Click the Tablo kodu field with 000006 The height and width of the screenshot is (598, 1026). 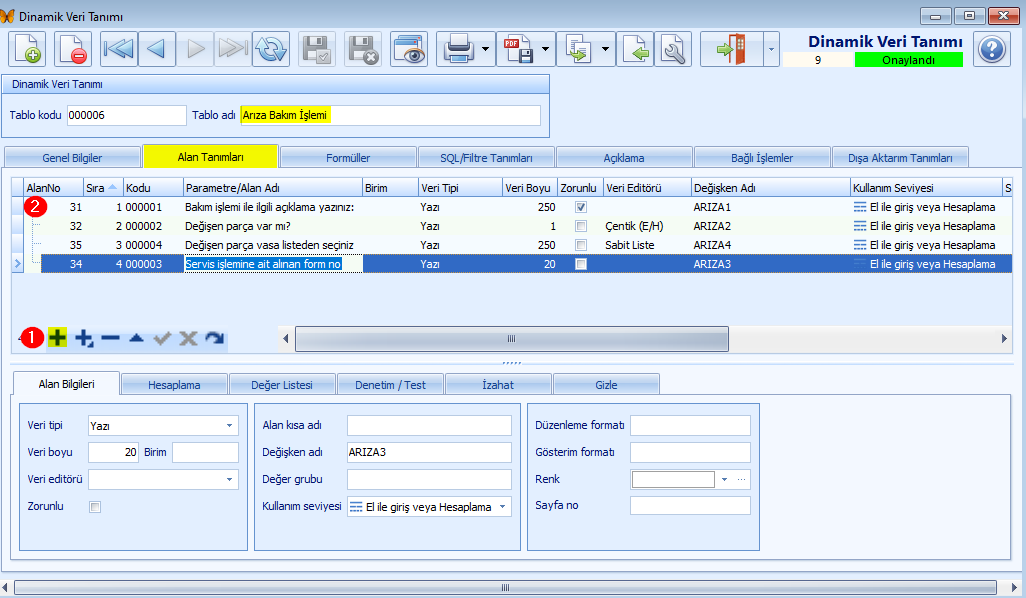pos(127,115)
